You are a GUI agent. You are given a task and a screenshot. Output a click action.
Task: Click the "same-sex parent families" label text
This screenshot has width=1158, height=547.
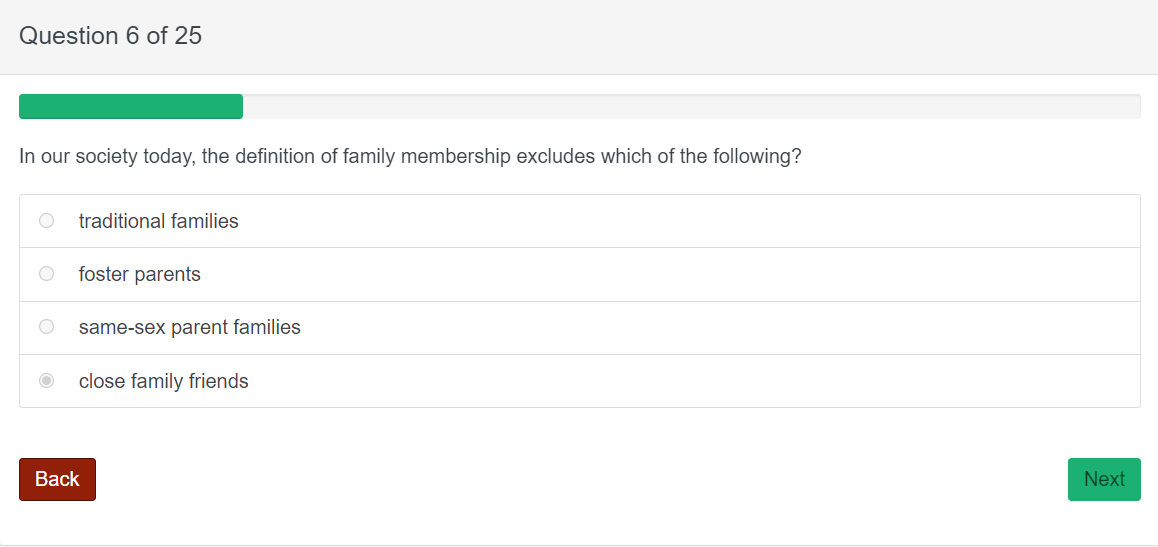click(x=189, y=327)
